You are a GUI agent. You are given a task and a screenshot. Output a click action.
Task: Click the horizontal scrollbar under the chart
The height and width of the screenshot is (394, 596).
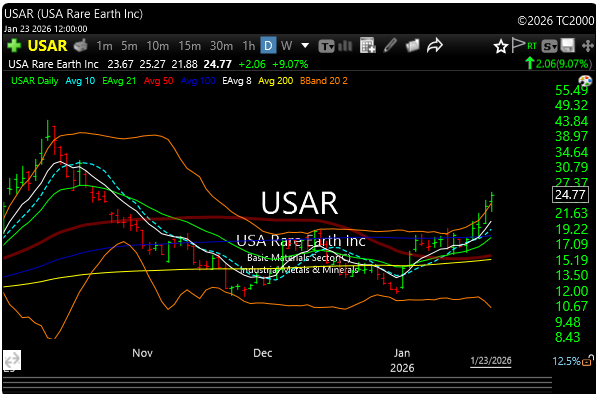(x=277, y=384)
